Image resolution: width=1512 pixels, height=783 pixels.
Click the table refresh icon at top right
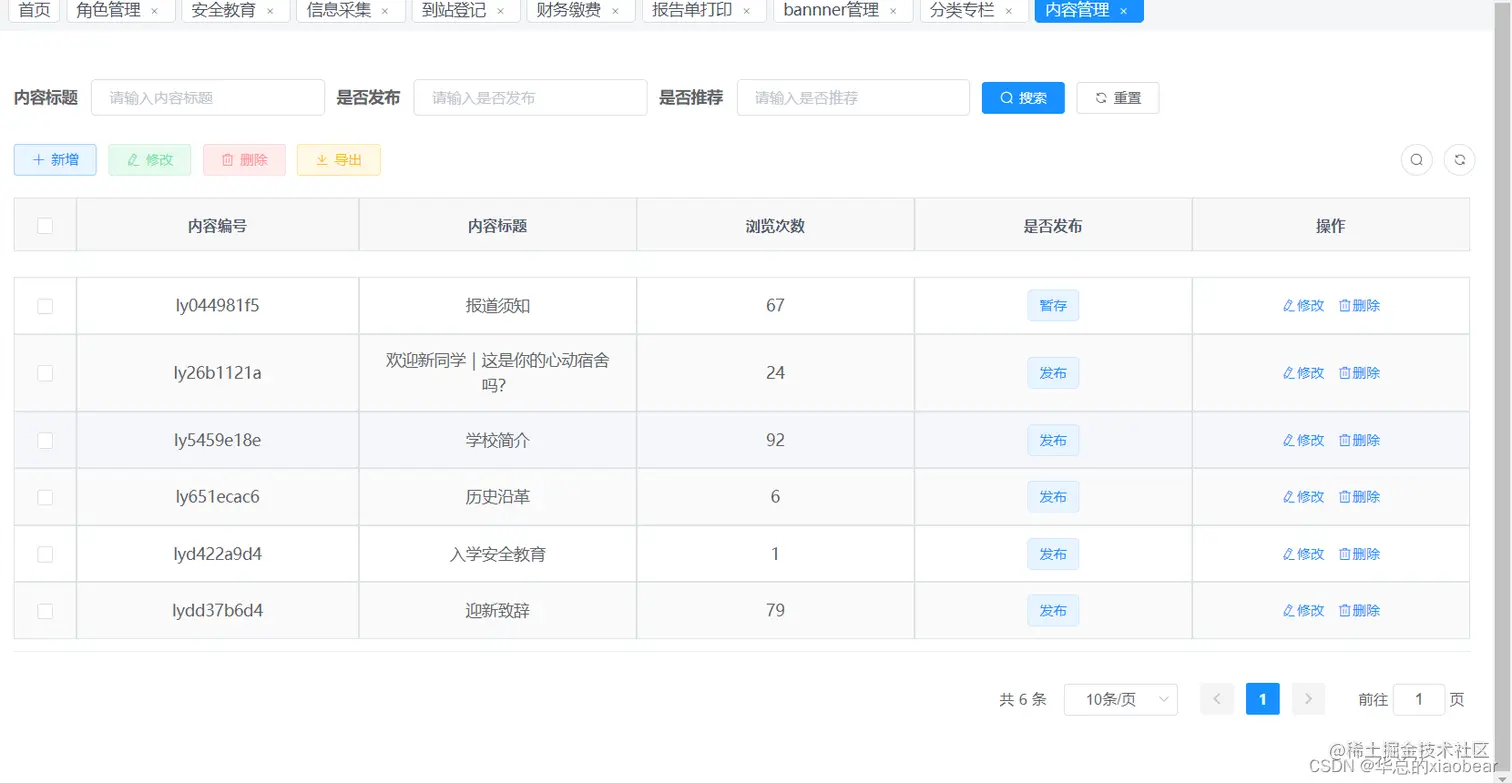tap(1458, 159)
